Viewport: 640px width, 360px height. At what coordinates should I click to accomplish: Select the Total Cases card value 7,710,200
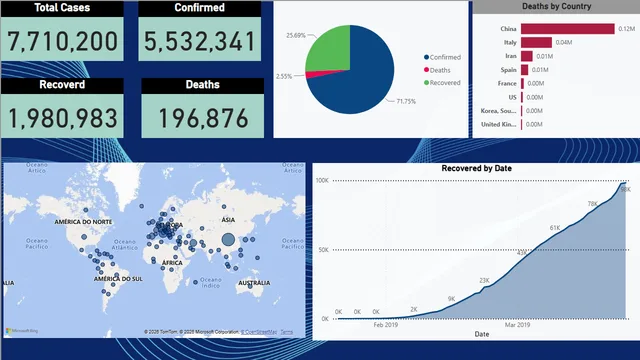62,42
